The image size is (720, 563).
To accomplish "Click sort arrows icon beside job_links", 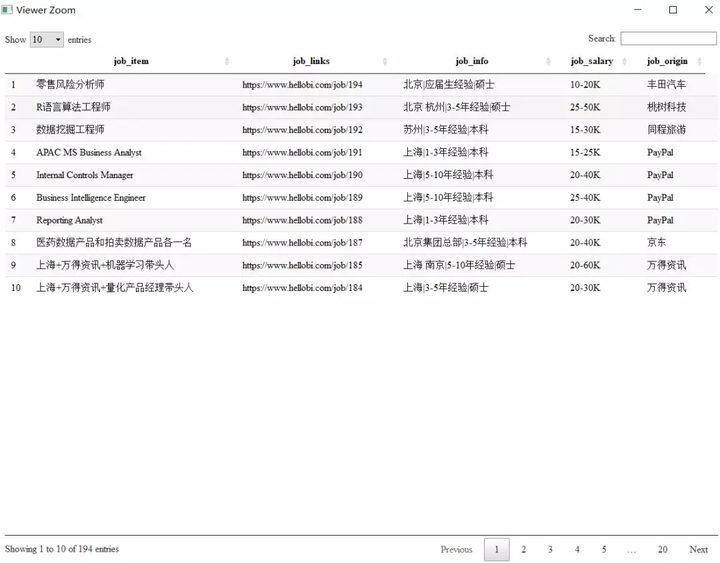I will click(385, 61).
